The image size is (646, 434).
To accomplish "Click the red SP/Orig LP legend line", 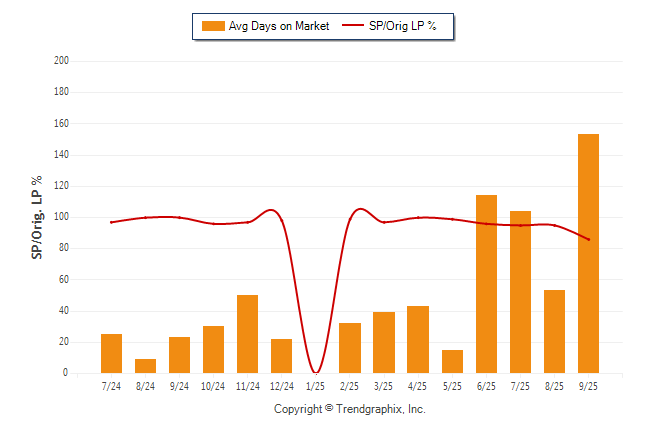I will [354, 26].
